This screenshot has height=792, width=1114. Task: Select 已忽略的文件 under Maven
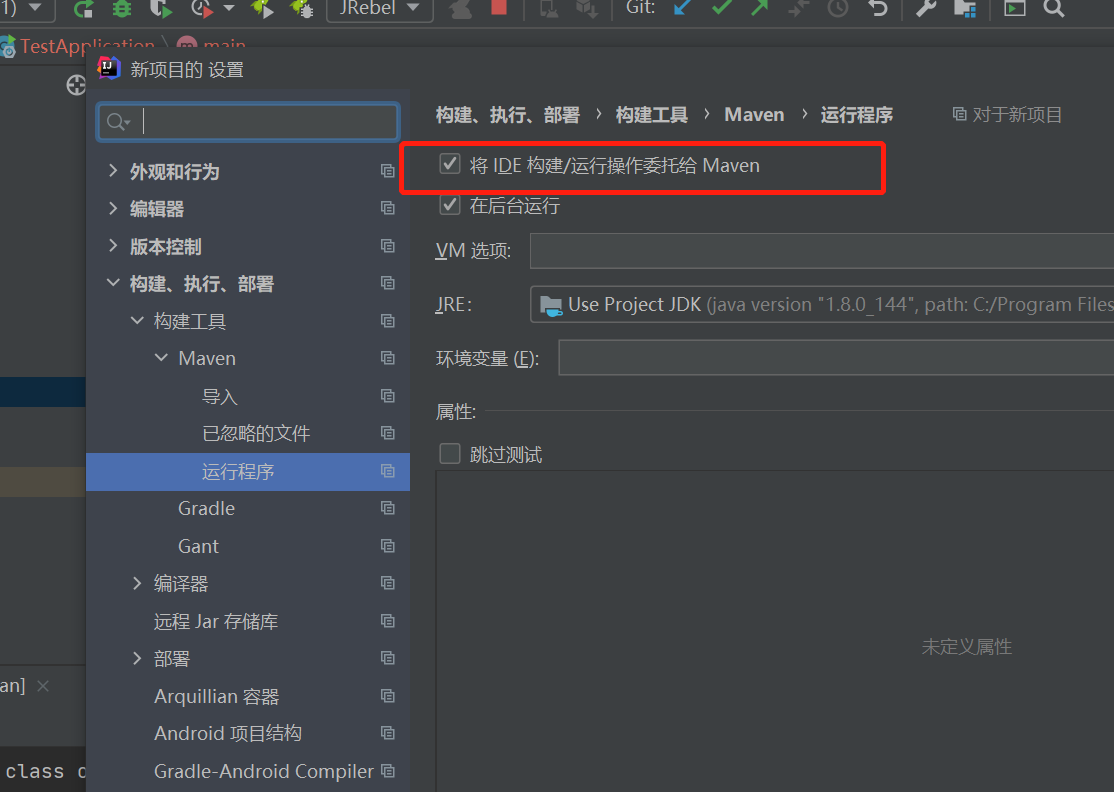pyautogui.click(x=256, y=433)
